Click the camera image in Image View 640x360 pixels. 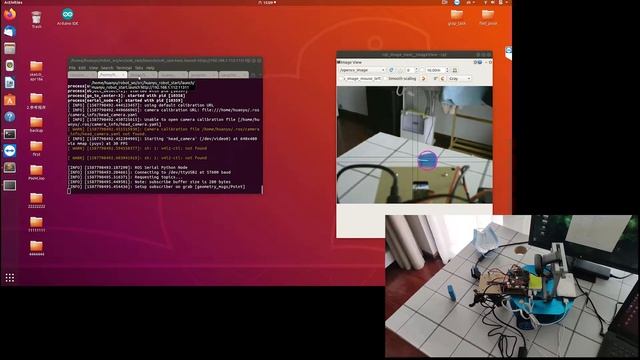pos(414,144)
